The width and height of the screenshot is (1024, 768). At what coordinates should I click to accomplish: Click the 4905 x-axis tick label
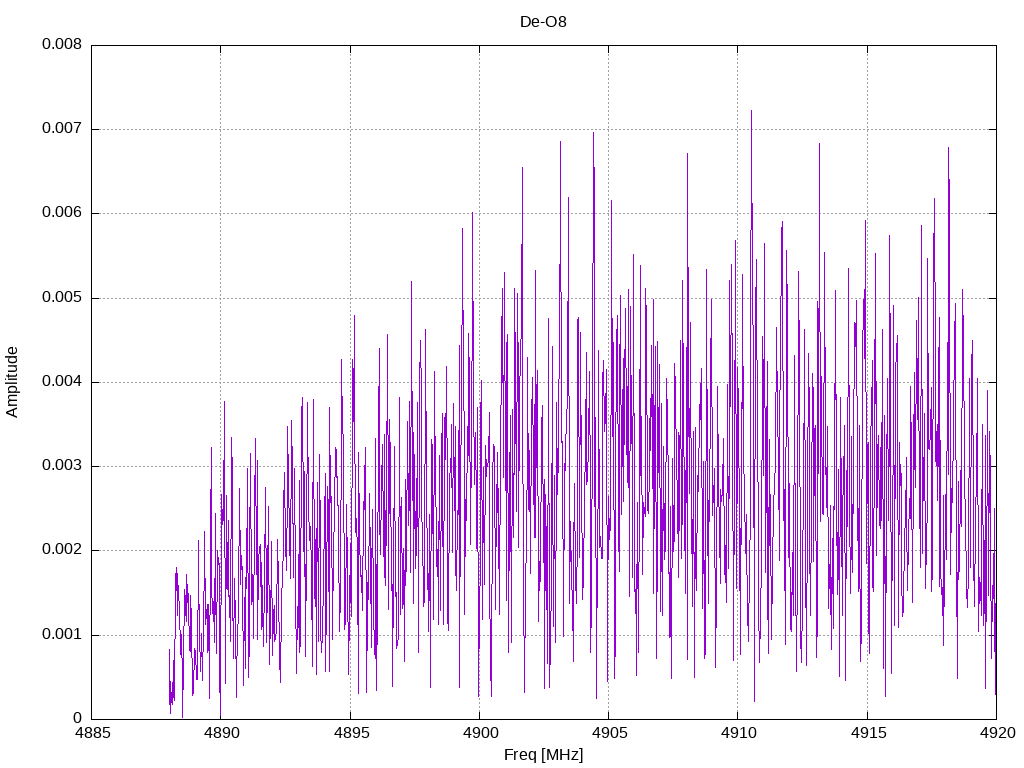coord(609,733)
